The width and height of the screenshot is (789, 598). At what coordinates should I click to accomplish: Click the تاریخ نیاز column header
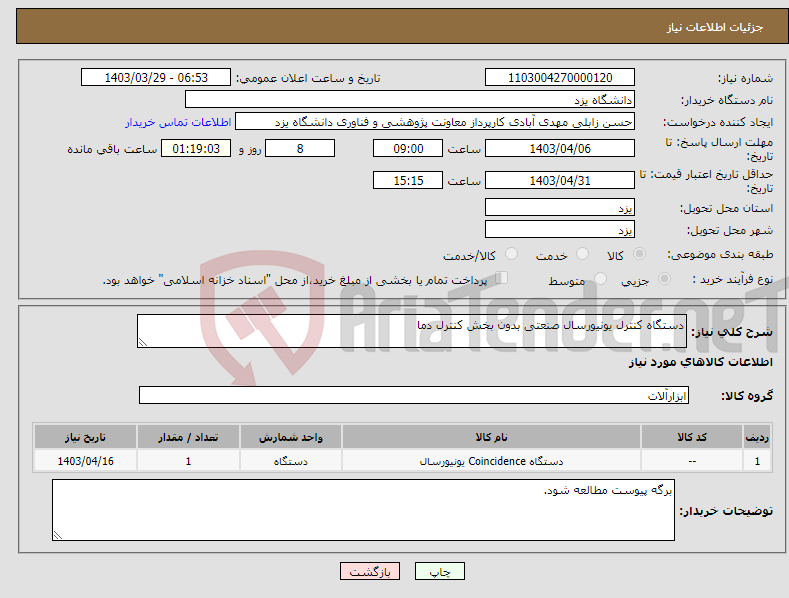point(86,437)
